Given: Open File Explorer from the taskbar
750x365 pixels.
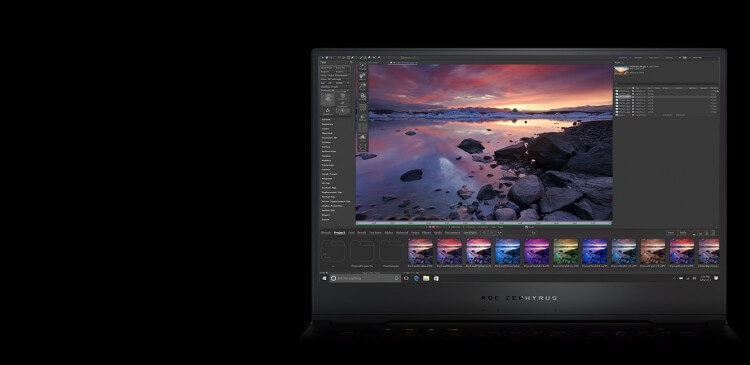Looking at the screenshot, I should click(x=426, y=278).
